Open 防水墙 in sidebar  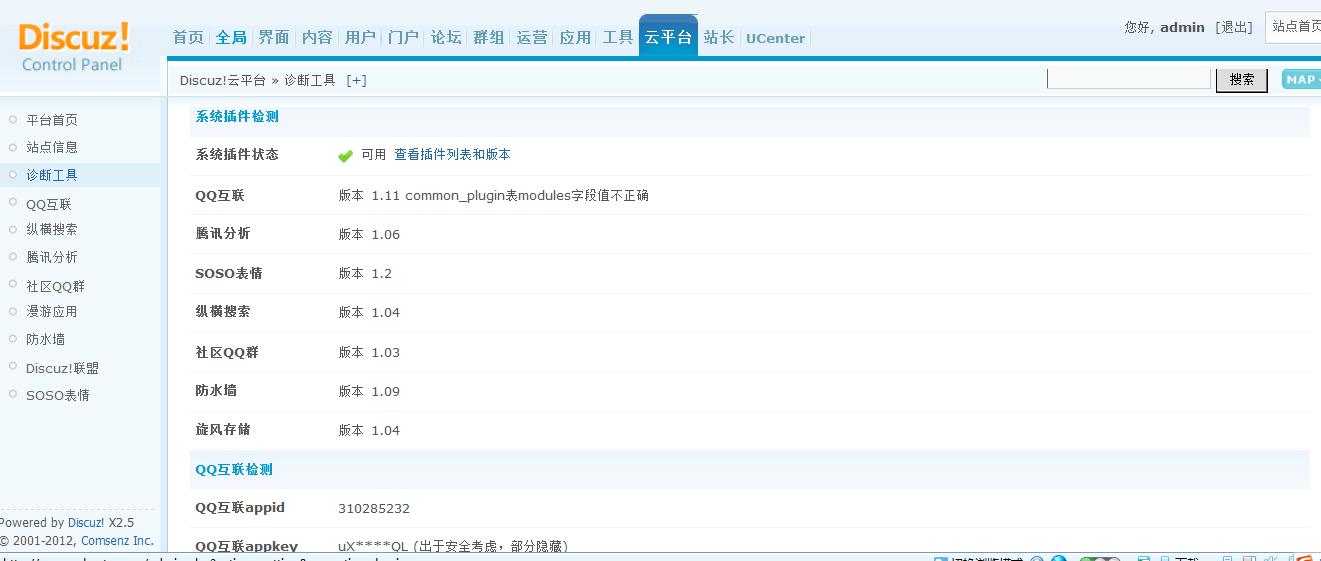tap(46, 339)
